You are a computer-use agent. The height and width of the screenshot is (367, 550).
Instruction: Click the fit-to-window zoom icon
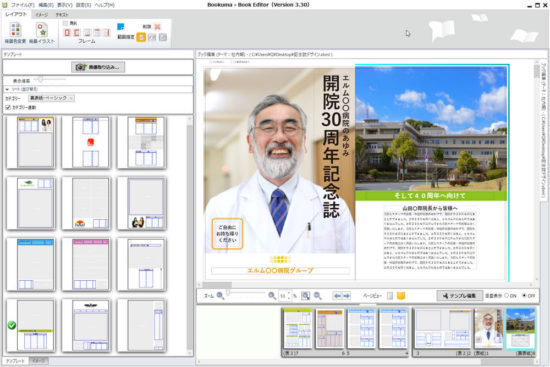[306, 296]
